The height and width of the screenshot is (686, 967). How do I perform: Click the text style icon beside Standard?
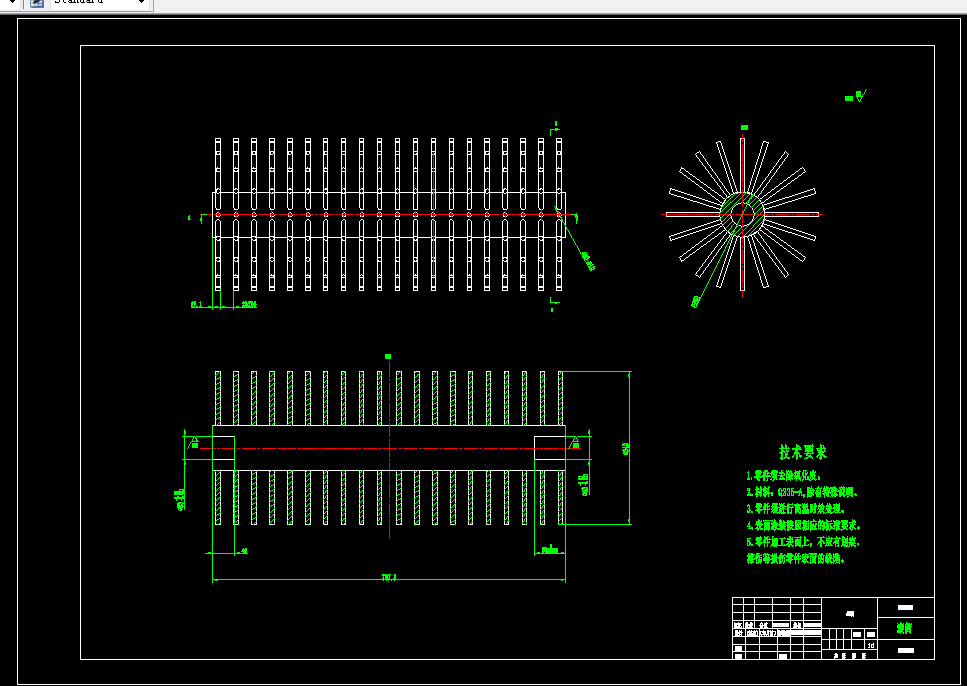36,2
